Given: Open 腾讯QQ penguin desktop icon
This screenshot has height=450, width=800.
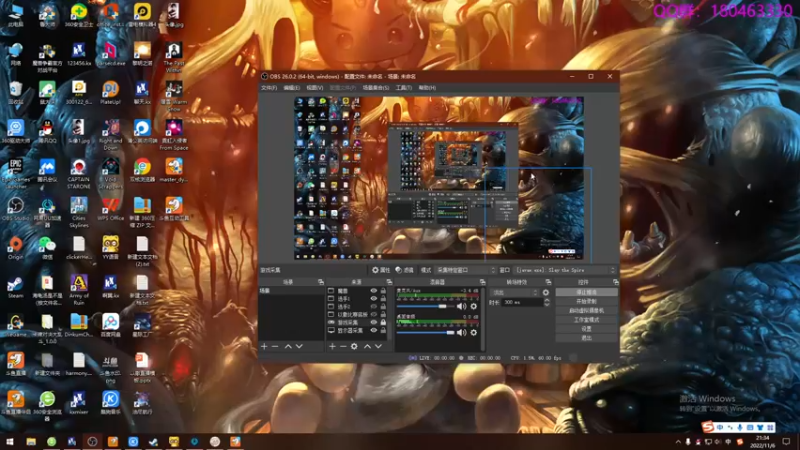Looking at the screenshot, I should (47, 131).
